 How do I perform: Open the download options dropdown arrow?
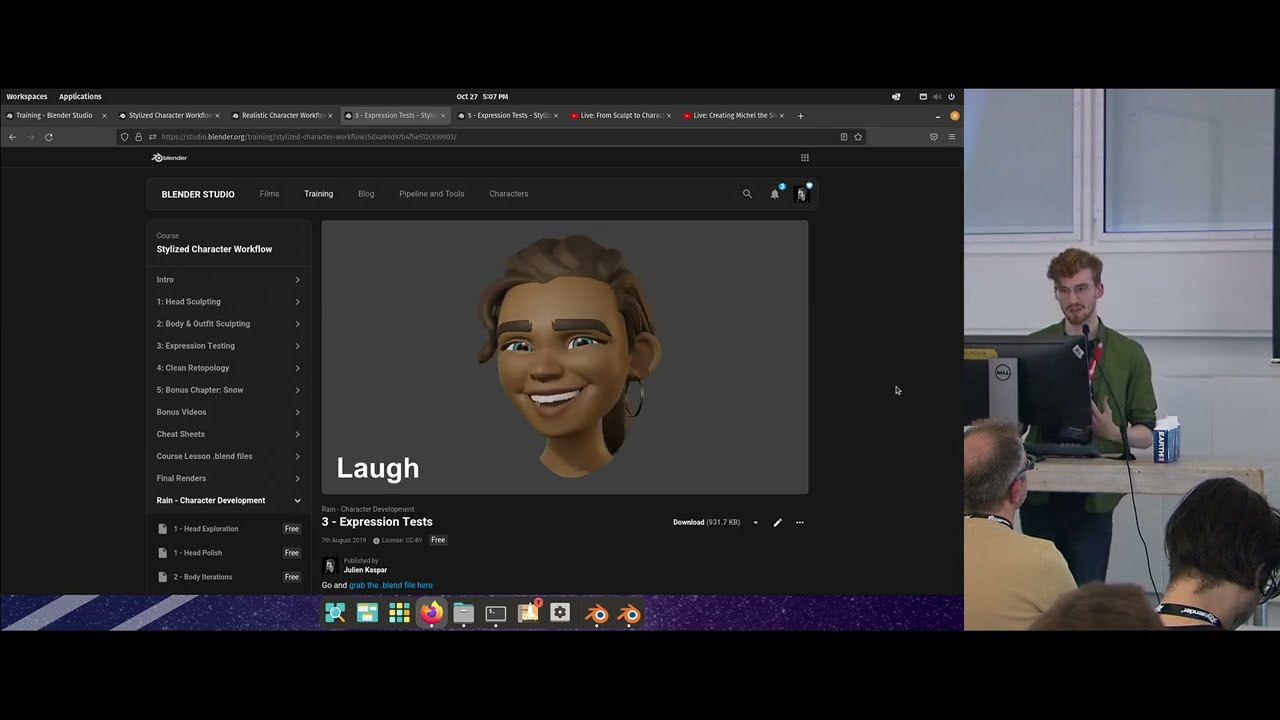point(755,522)
